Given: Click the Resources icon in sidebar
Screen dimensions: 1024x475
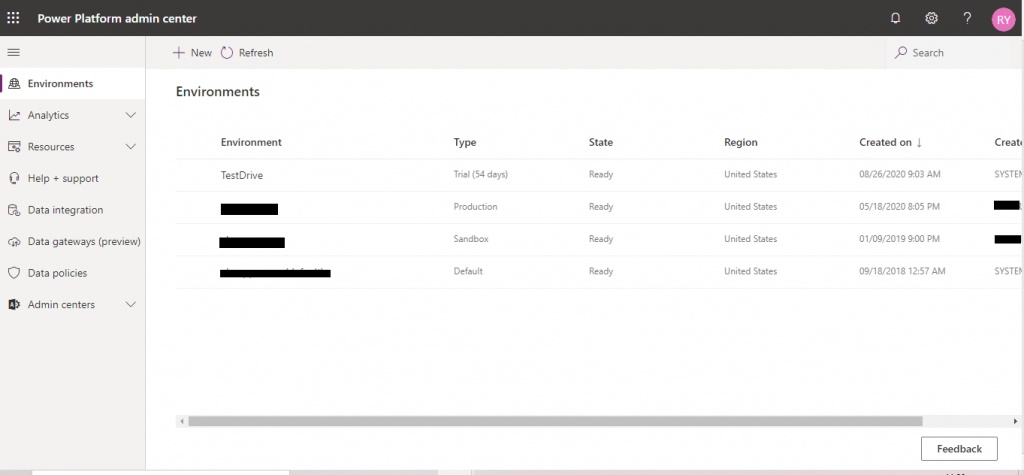Looking at the screenshot, I should [x=14, y=146].
